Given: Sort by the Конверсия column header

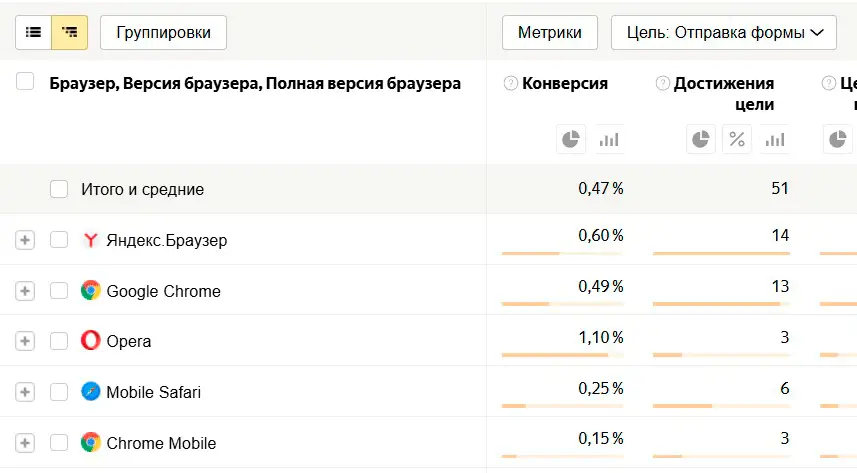Looking at the screenshot, I should pos(565,84).
